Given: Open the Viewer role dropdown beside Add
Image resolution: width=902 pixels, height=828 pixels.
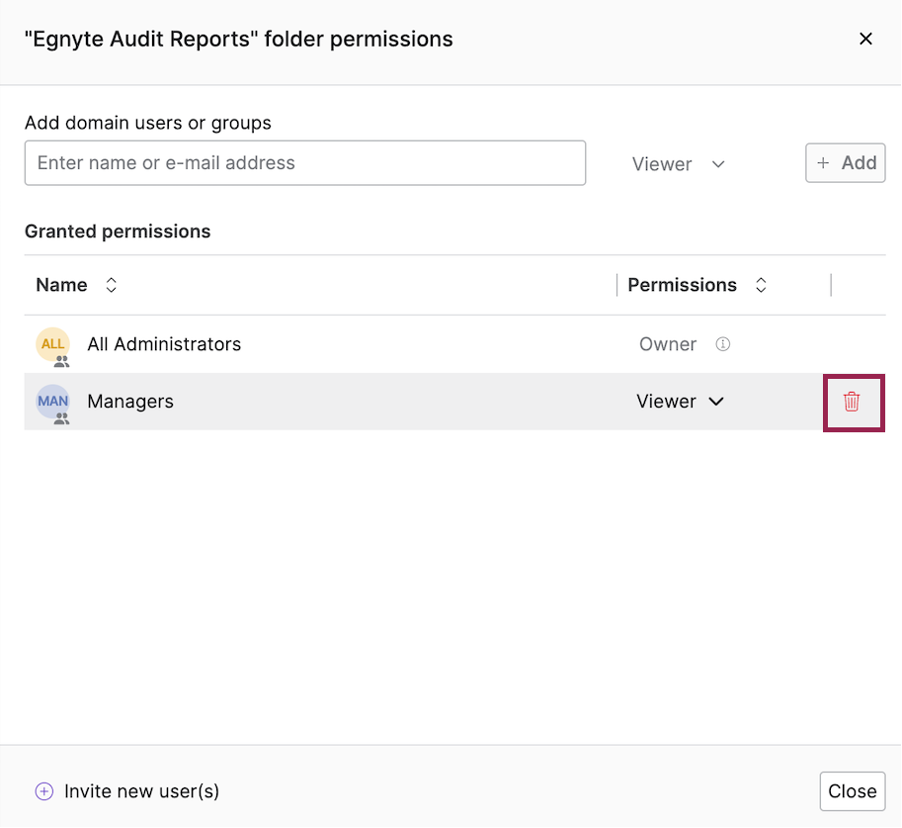Looking at the screenshot, I should (678, 164).
